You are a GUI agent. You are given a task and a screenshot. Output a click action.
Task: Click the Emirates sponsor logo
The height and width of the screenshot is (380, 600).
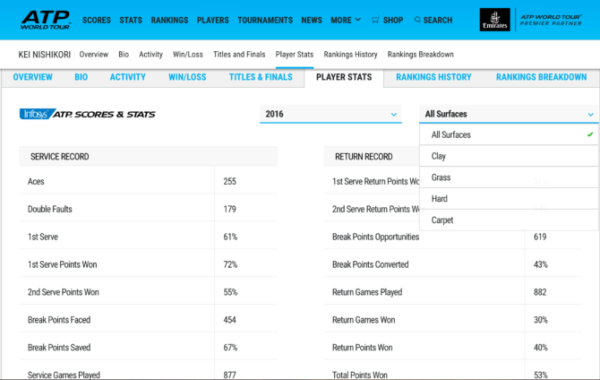tap(495, 20)
